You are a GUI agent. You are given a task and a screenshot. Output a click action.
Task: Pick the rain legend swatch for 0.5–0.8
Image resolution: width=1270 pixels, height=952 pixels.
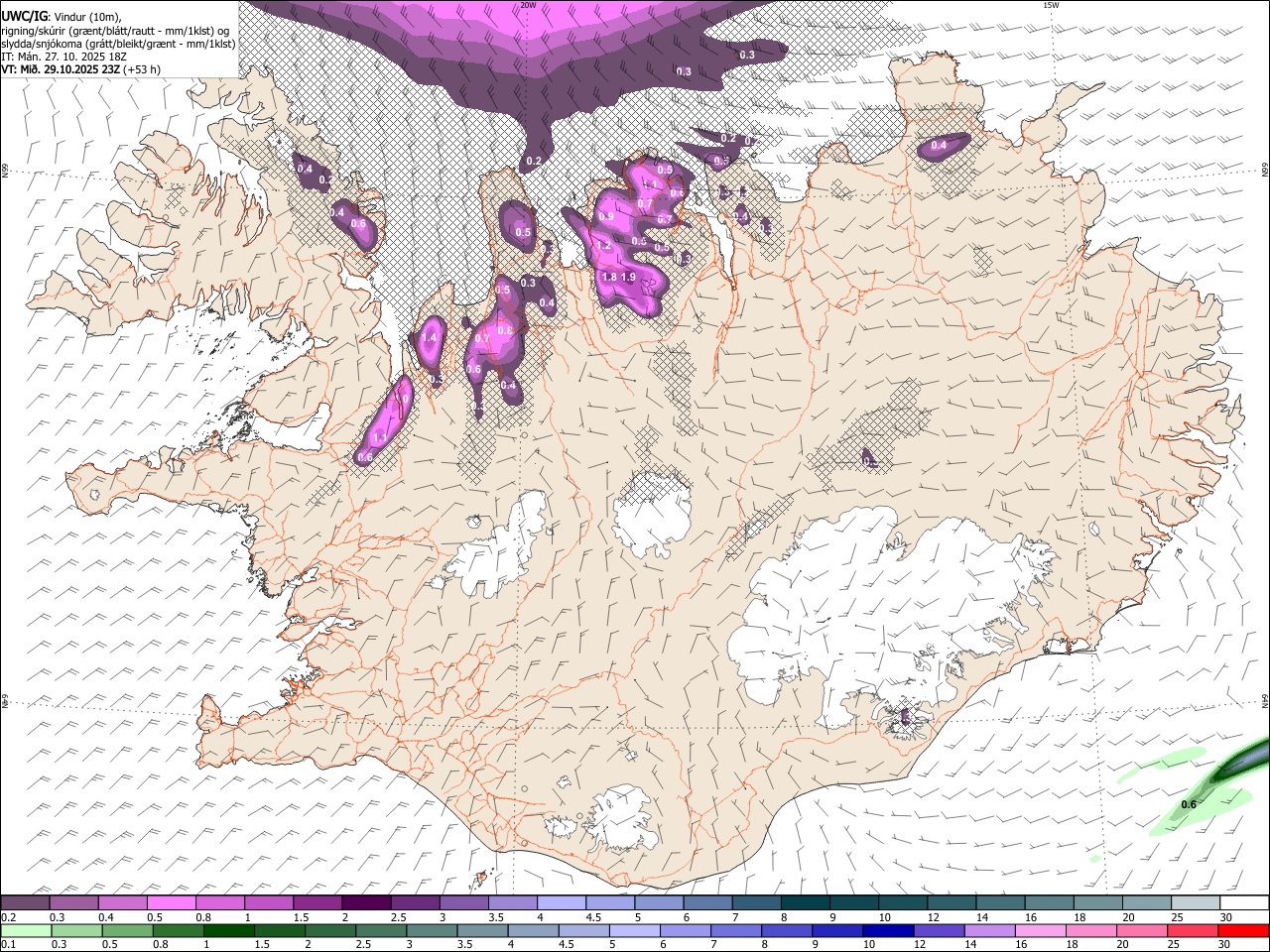pyautogui.click(x=127, y=930)
